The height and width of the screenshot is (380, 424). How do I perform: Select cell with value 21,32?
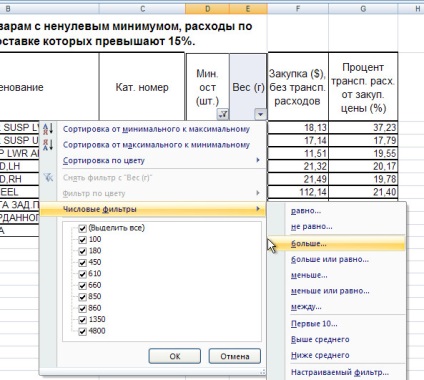298,166
